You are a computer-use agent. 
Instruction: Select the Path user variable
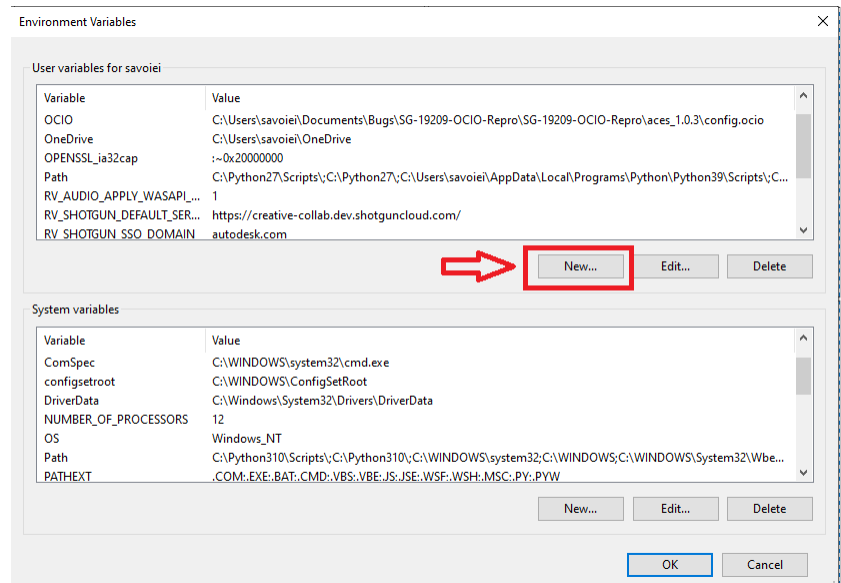point(120,177)
